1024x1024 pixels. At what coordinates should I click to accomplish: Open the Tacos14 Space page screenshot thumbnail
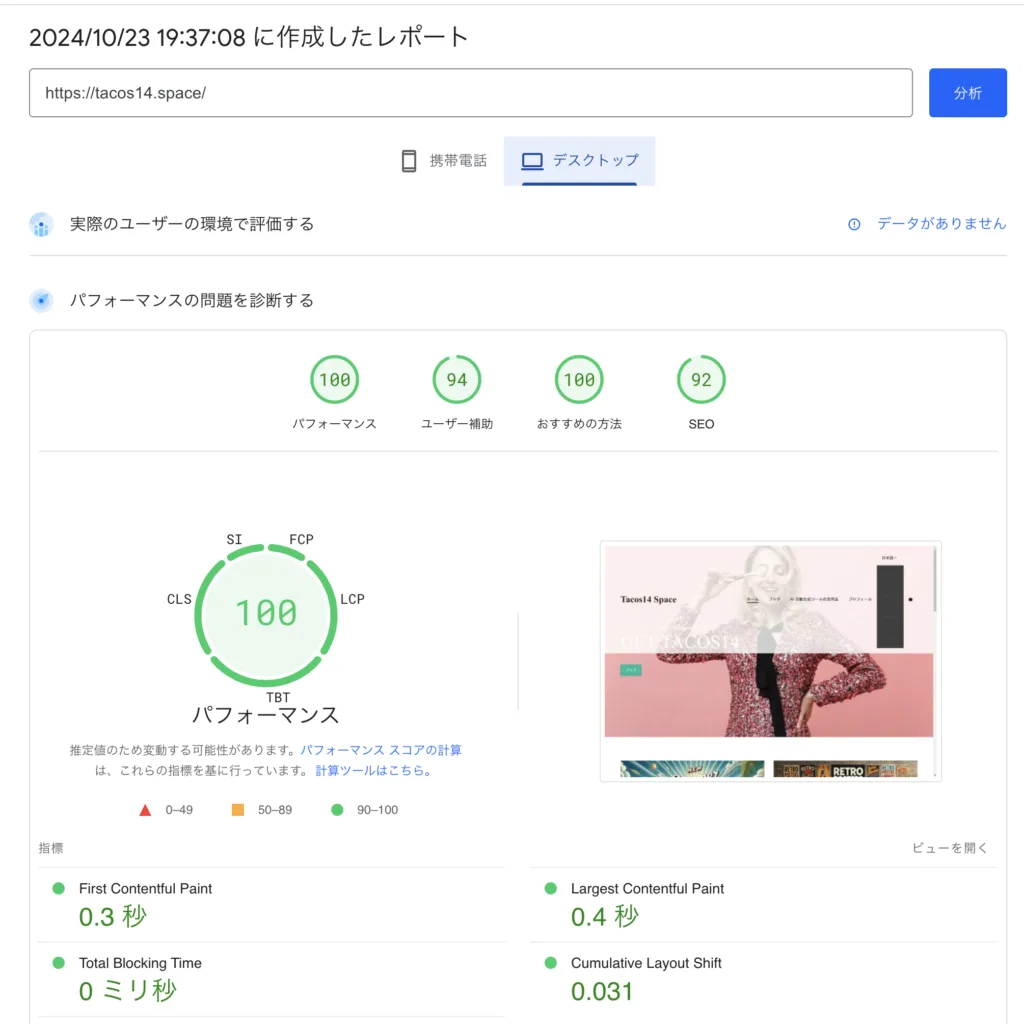(x=770, y=661)
